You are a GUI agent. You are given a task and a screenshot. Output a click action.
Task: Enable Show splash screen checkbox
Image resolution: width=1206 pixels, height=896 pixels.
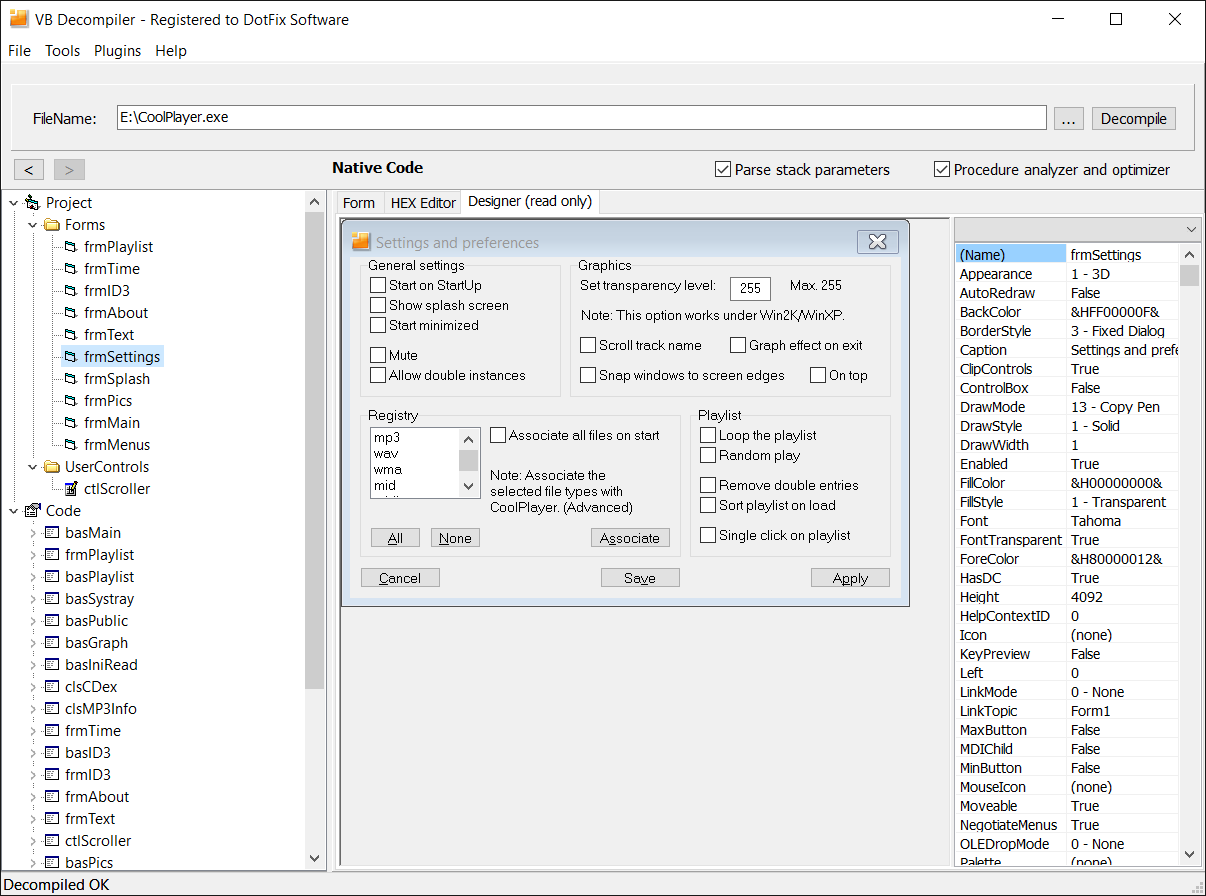point(377,305)
